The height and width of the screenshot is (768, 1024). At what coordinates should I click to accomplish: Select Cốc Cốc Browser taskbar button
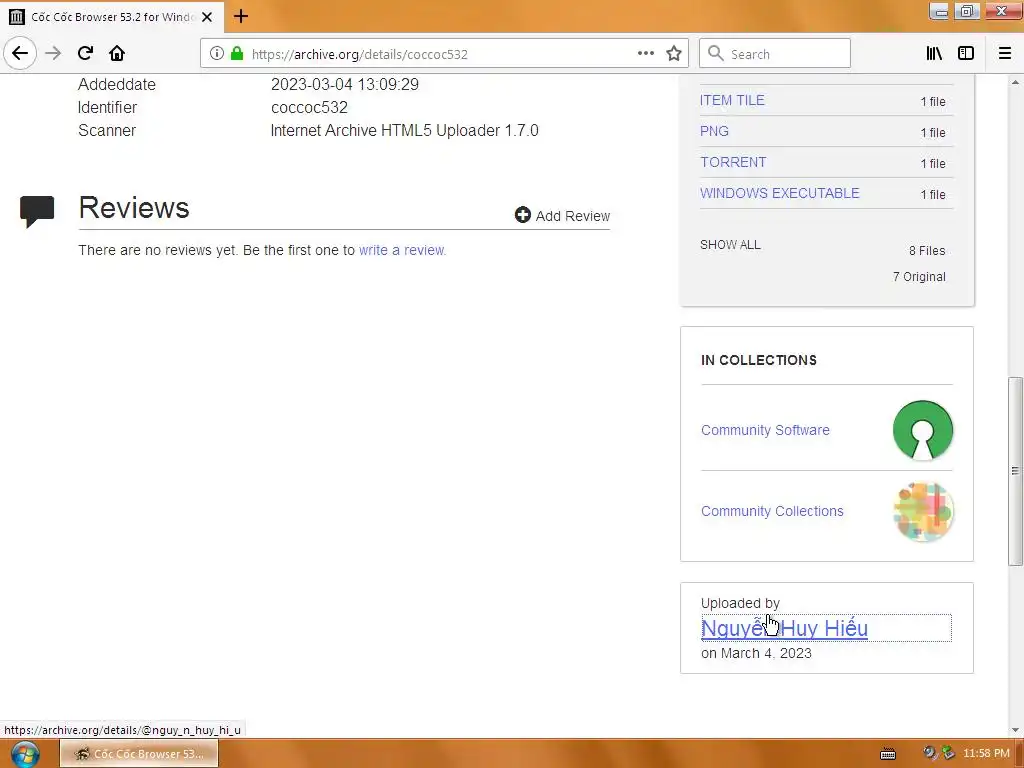(x=139, y=754)
